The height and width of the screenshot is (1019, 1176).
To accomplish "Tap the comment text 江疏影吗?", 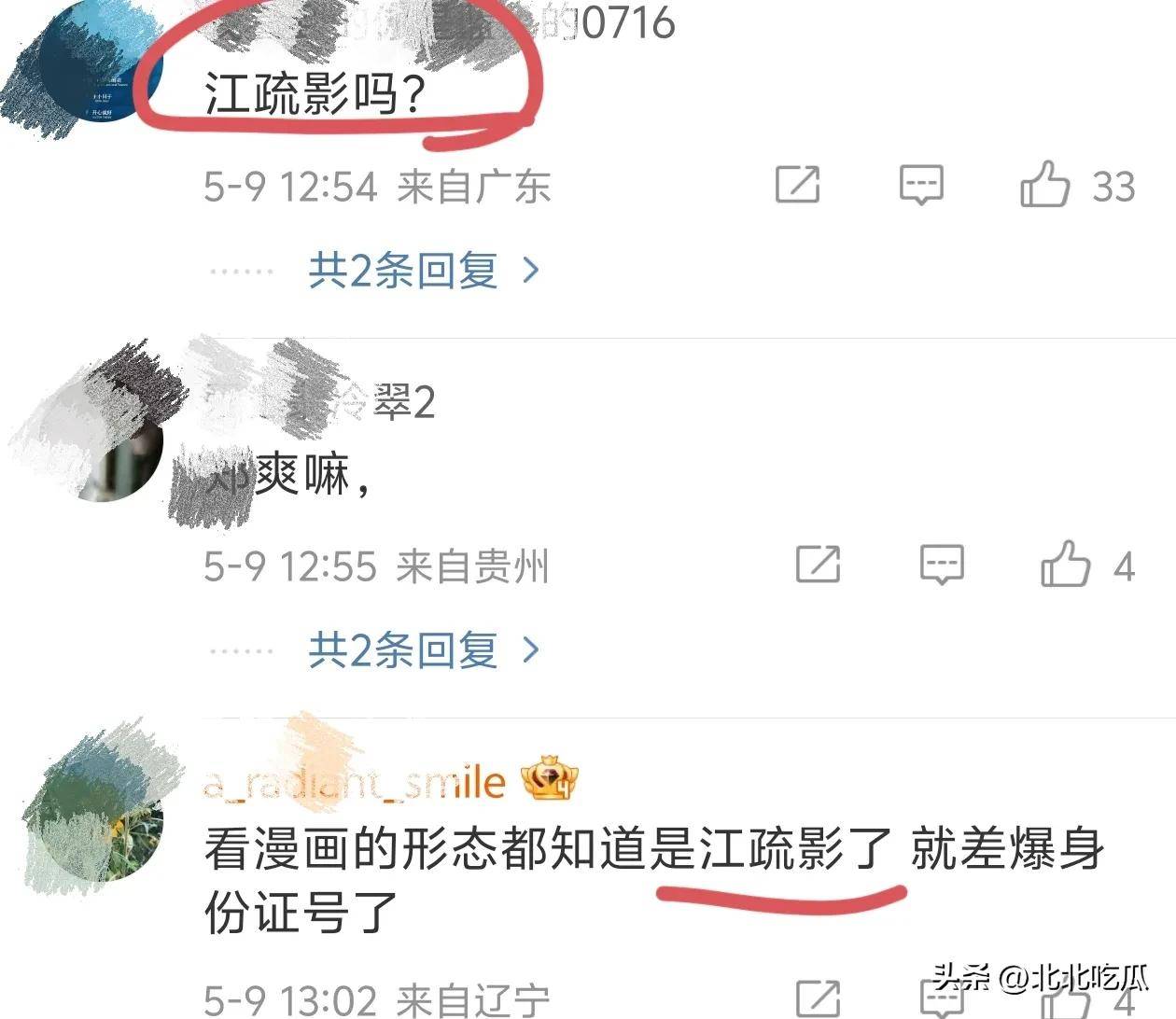I will [x=315, y=94].
